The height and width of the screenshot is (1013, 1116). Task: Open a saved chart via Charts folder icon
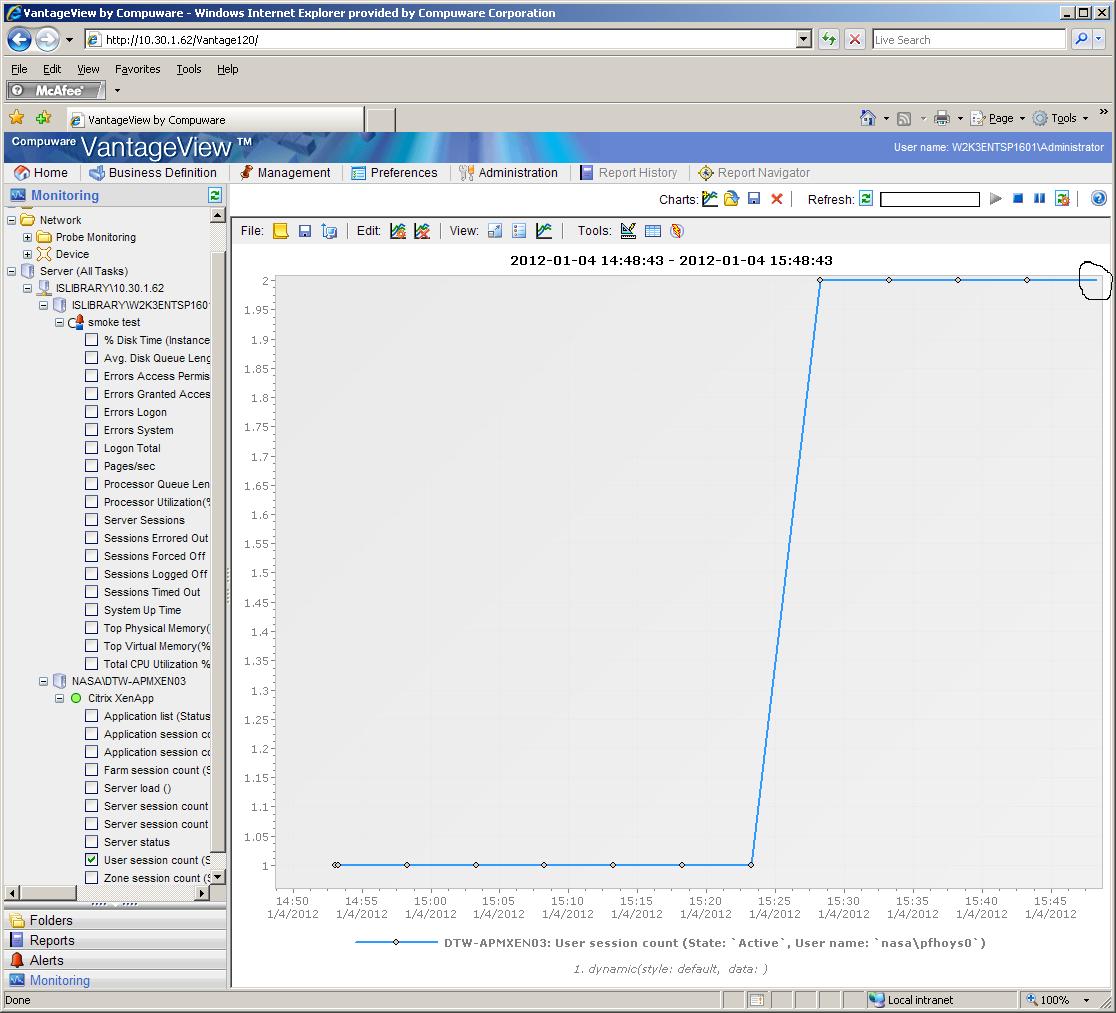click(732, 199)
